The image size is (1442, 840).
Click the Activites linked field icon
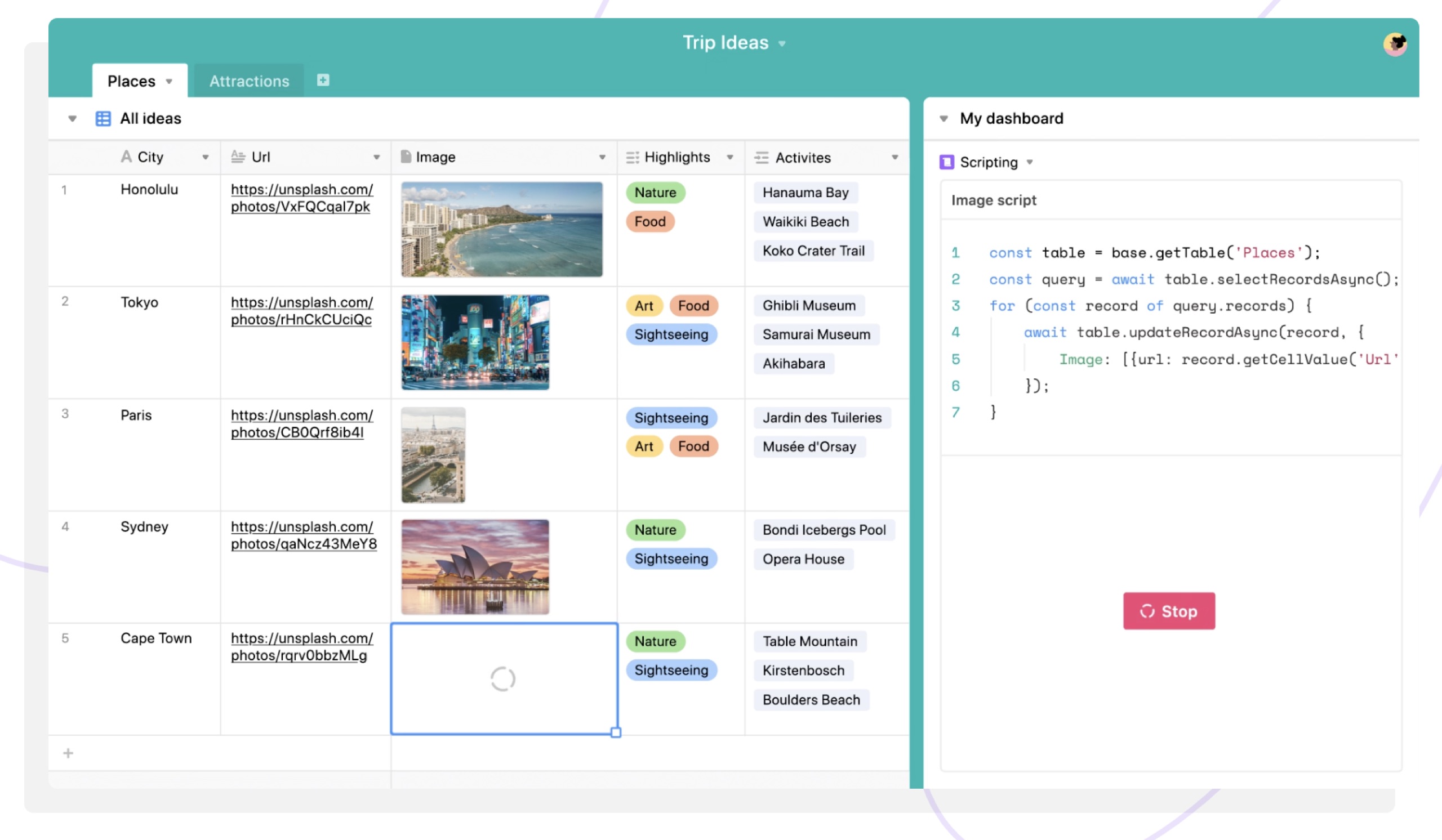pos(761,157)
